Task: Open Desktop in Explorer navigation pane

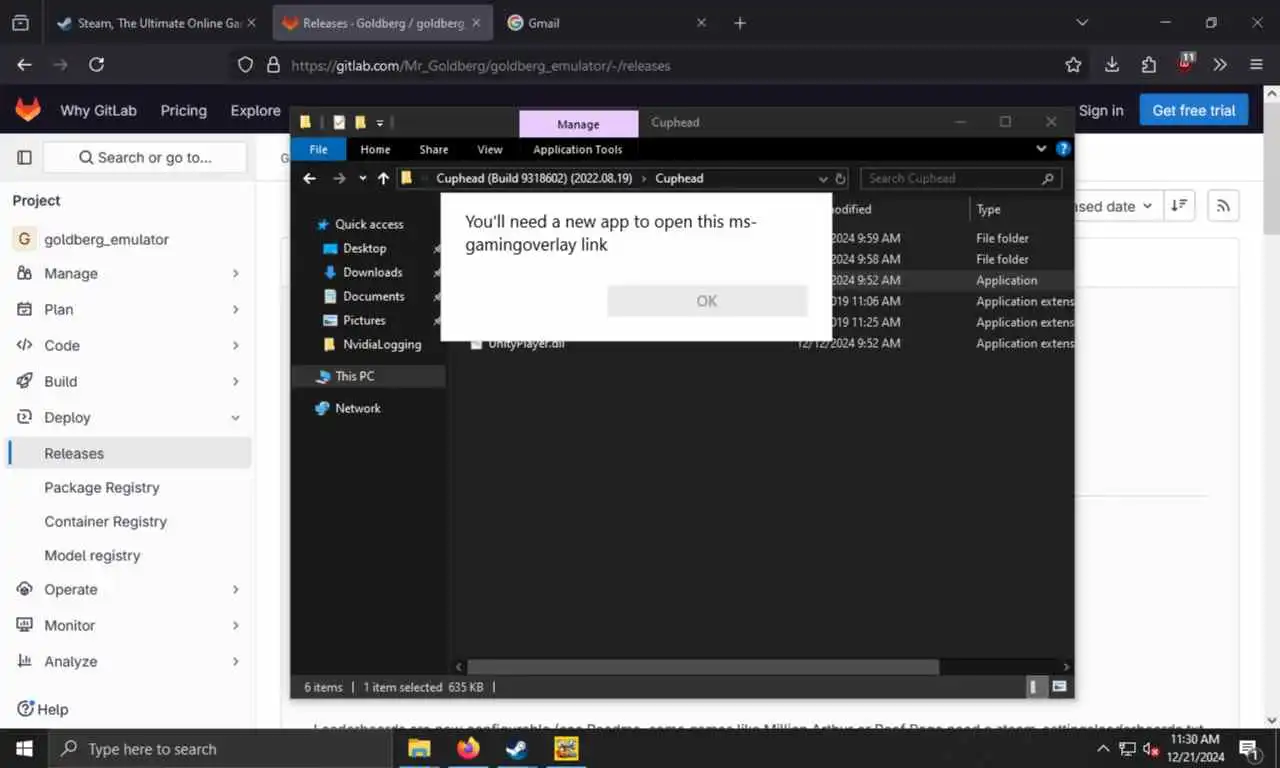Action: click(x=364, y=248)
